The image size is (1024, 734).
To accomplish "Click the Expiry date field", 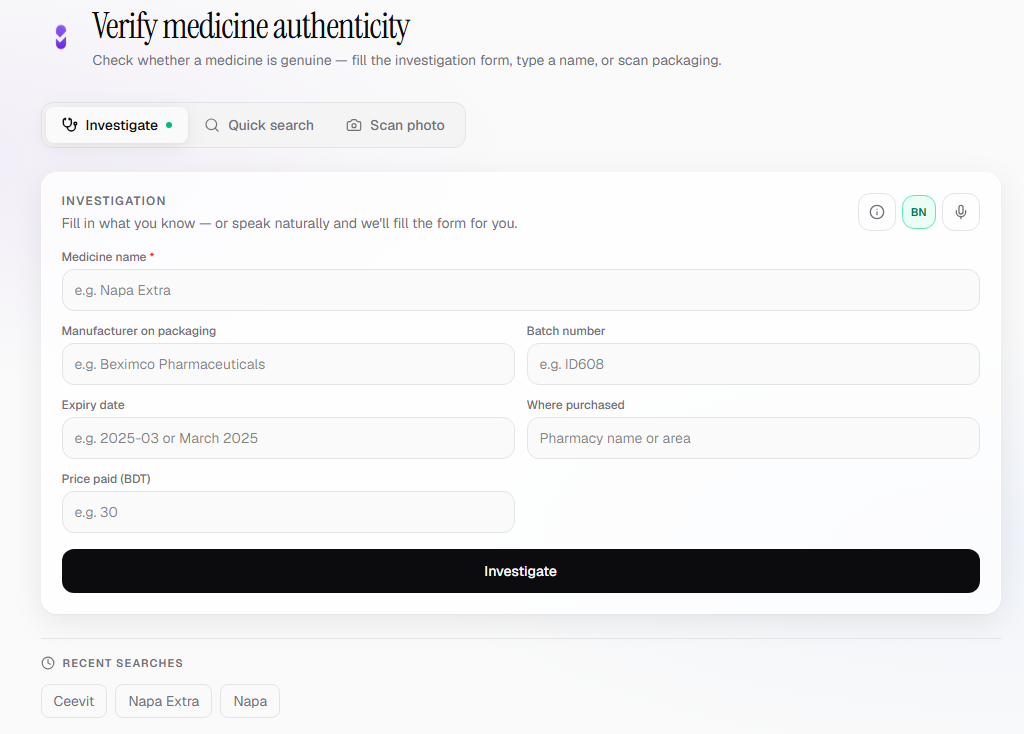I will (288, 438).
